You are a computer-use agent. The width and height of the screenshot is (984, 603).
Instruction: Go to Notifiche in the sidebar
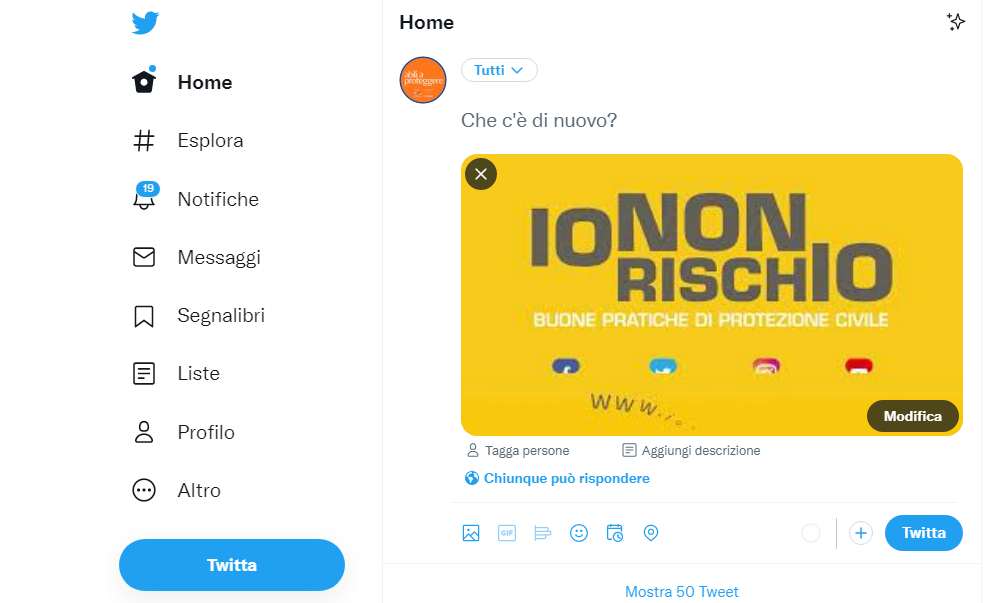pos(196,199)
